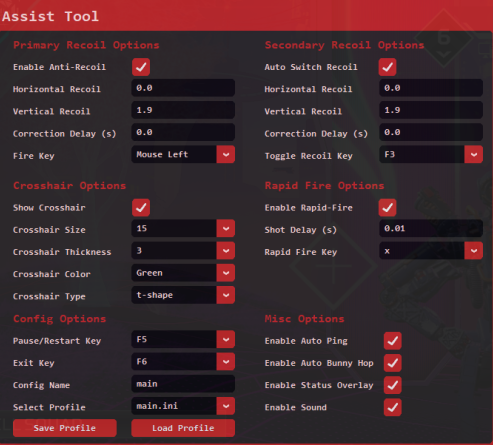Screen dimensions: 493x445
Task: Click the Config Name text field
Action: click(183, 384)
